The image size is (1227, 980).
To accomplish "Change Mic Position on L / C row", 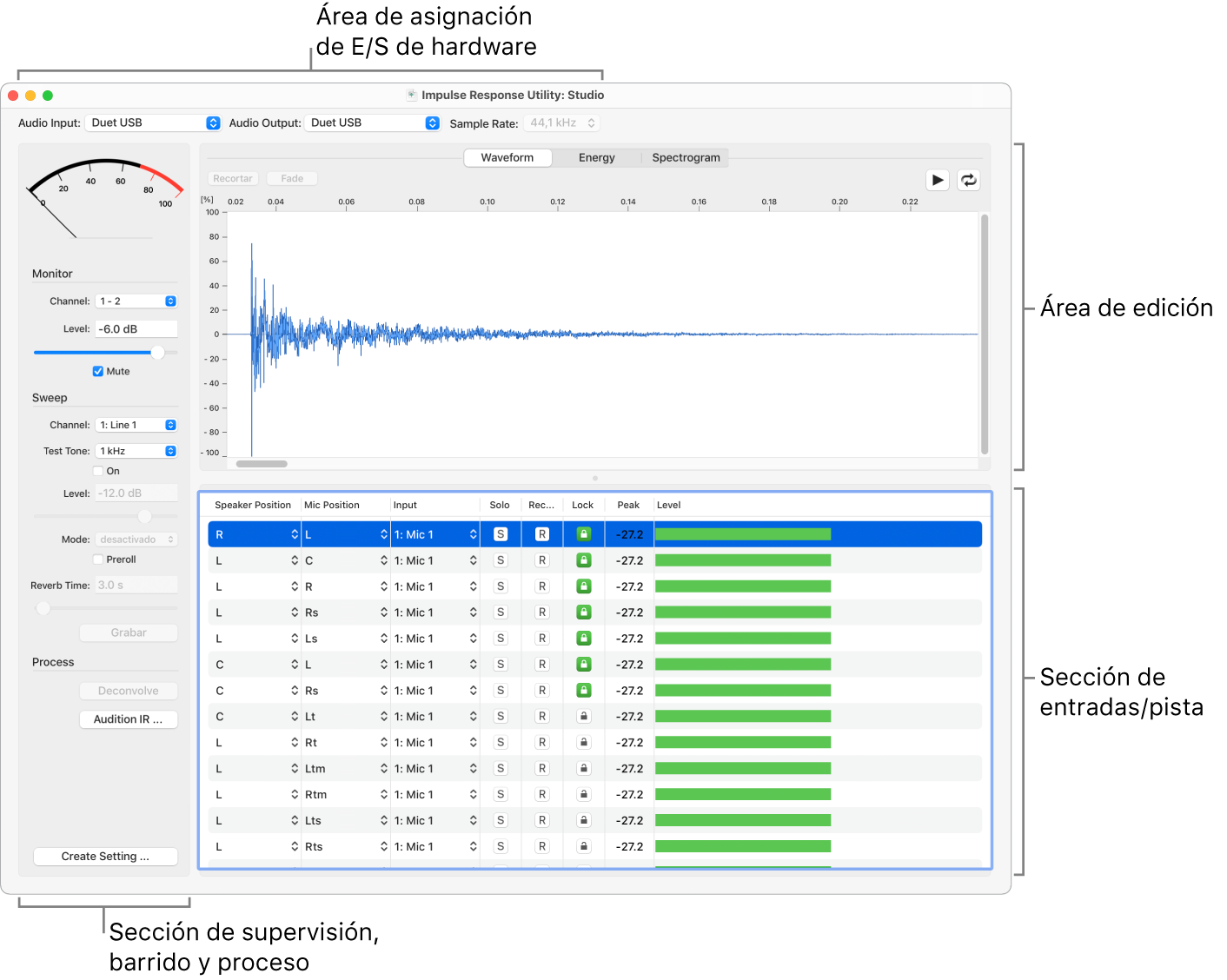I will pos(346,560).
